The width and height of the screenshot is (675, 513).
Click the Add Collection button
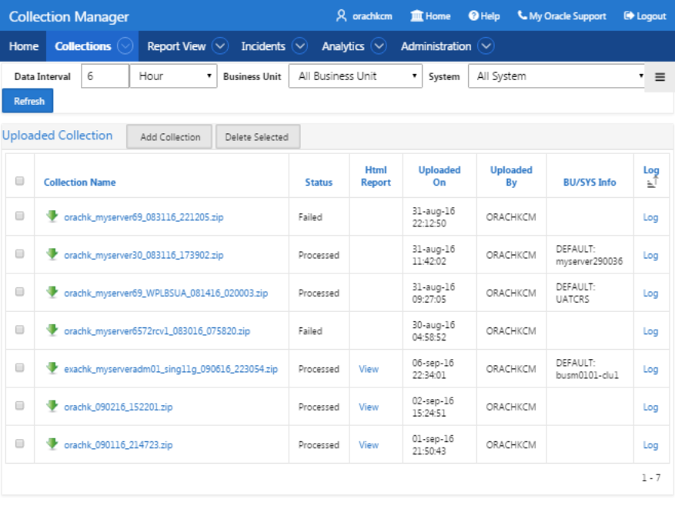coord(169,137)
